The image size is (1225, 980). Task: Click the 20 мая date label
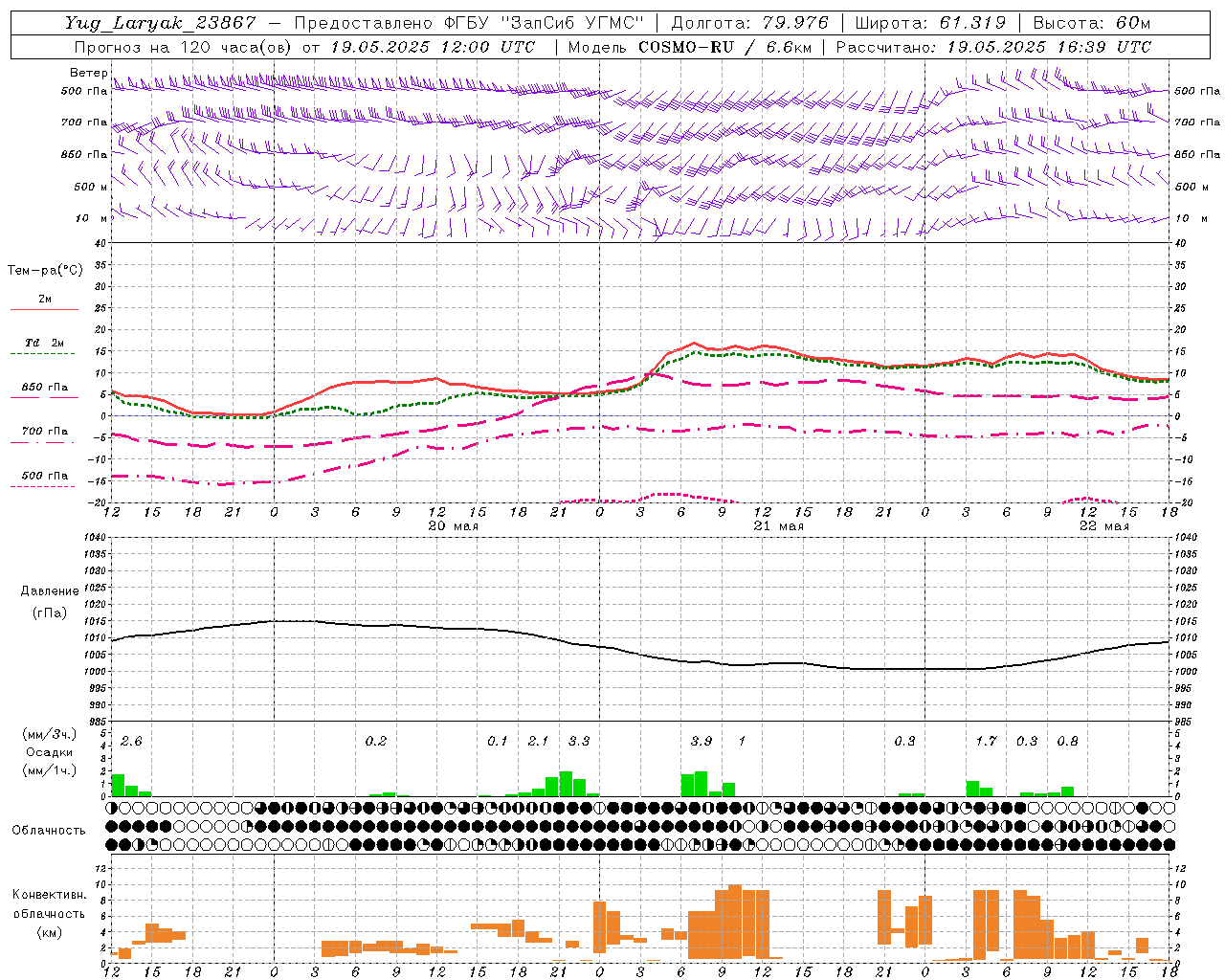[453, 526]
